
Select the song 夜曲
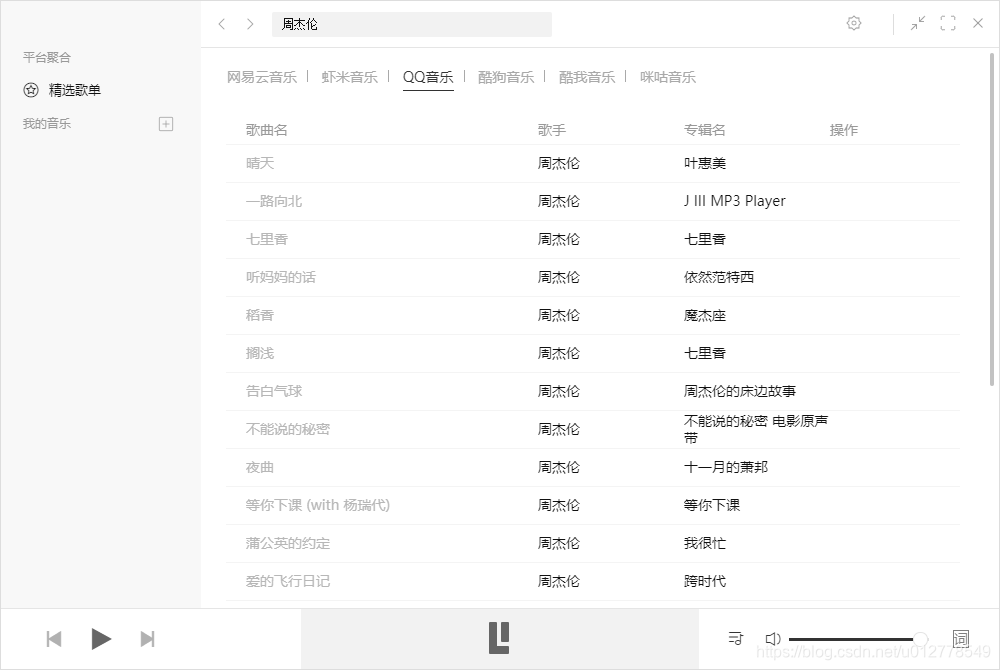(x=260, y=467)
